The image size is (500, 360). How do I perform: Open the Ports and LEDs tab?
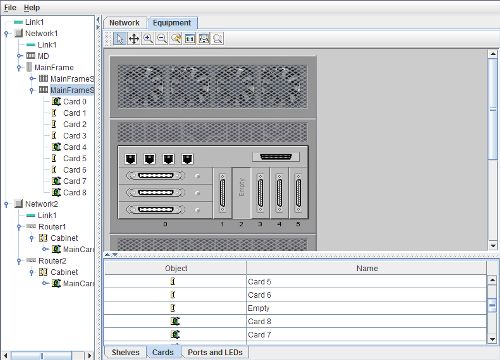pyautogui.click(x=215, y=352)
